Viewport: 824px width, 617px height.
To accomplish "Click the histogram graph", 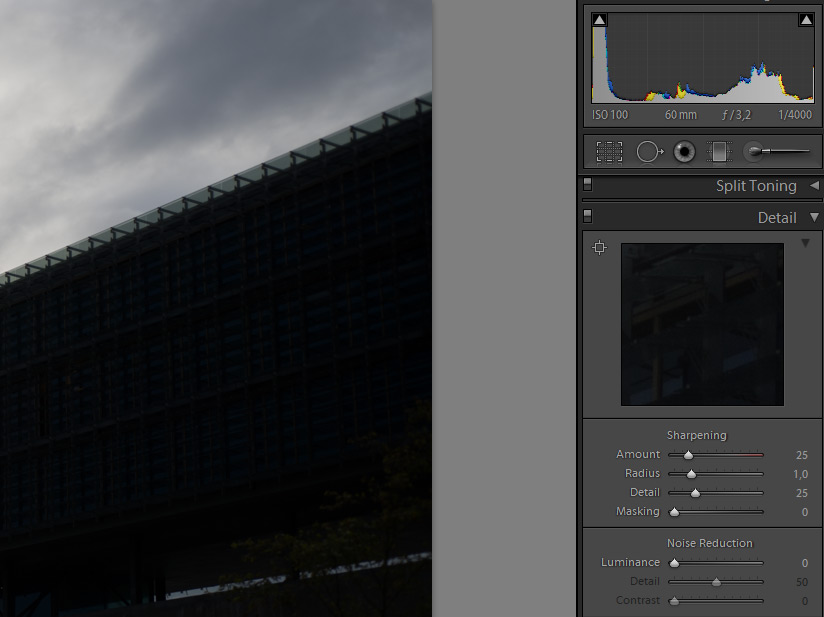I will pyautogui.click(x=703, y=58).
